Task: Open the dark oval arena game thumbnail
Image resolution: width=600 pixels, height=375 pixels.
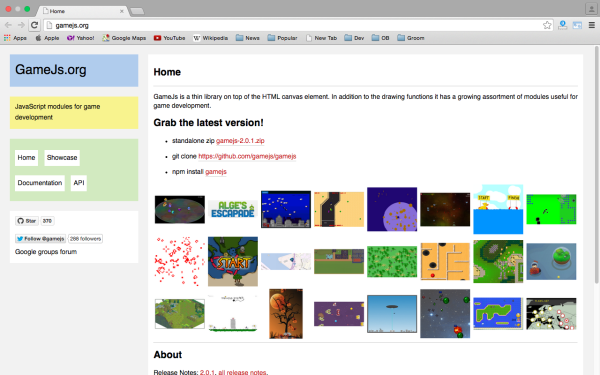Action: 180,209
